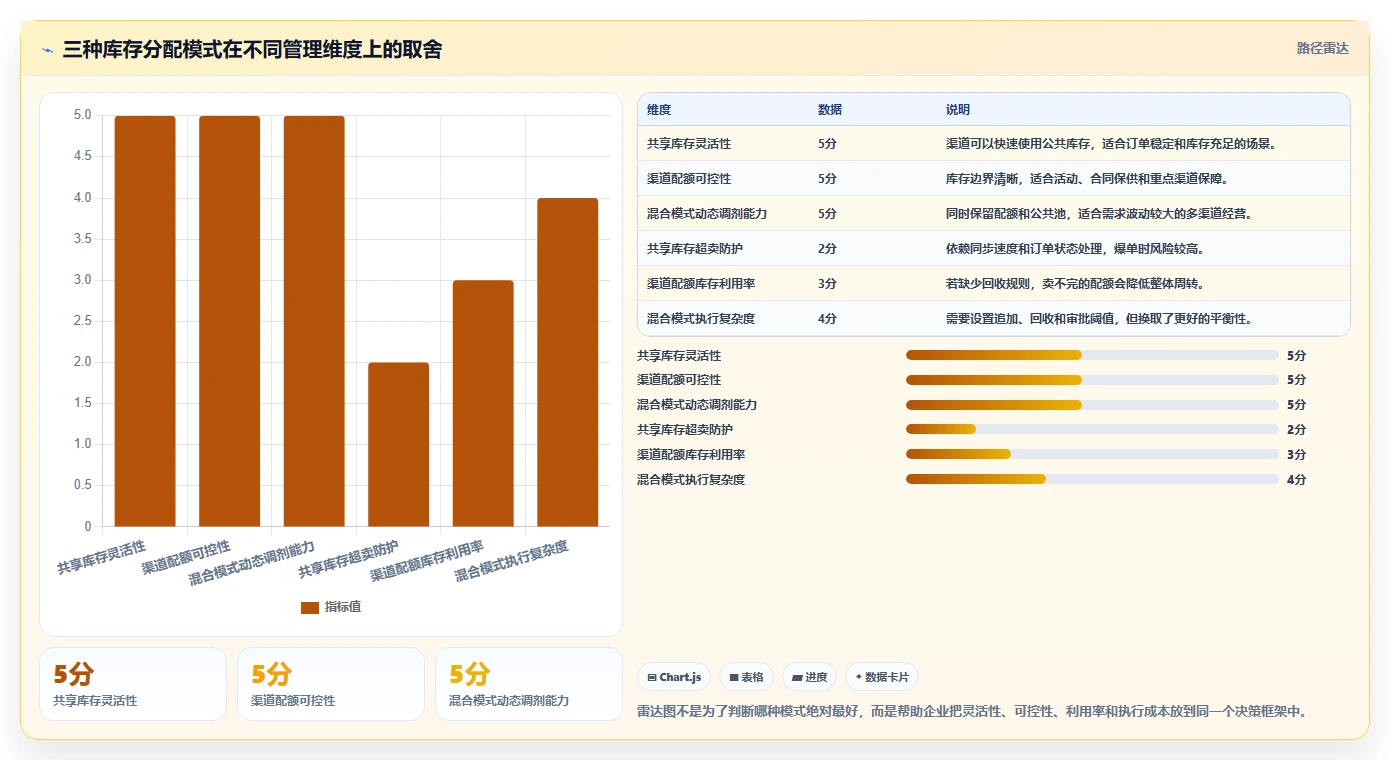Viewport: 1390px width, 760px height.
Task: Click the 共享库存超卖防护 bar in chart
Action: pos(398,444)
